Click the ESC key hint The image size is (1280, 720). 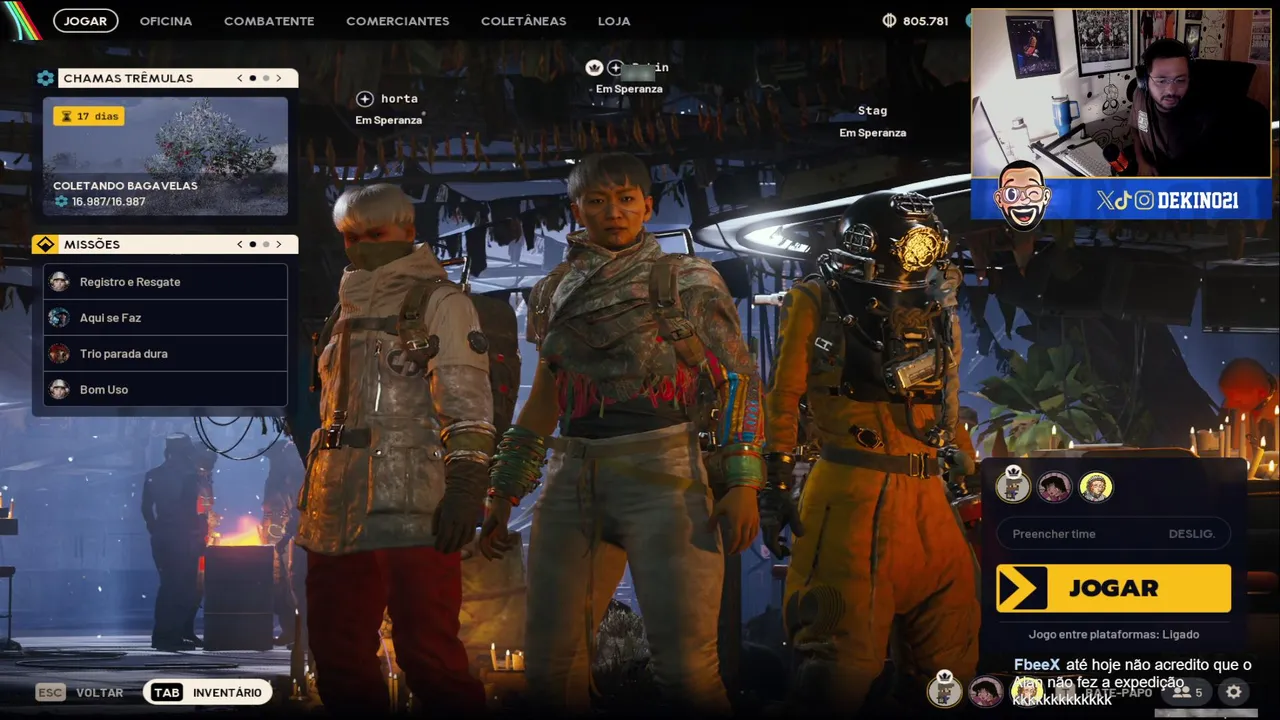pos(50,693)
